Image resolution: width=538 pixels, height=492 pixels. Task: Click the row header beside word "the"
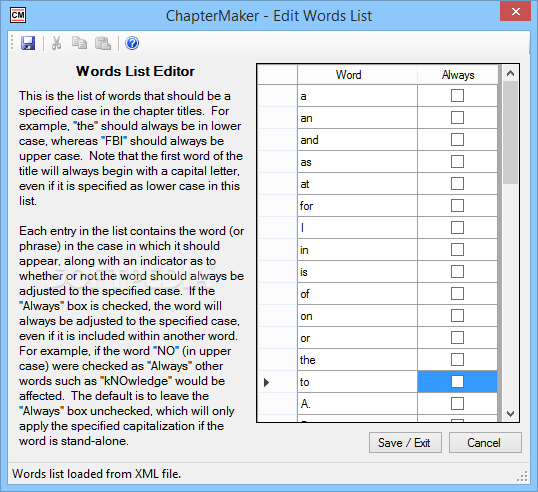[277, 359]
